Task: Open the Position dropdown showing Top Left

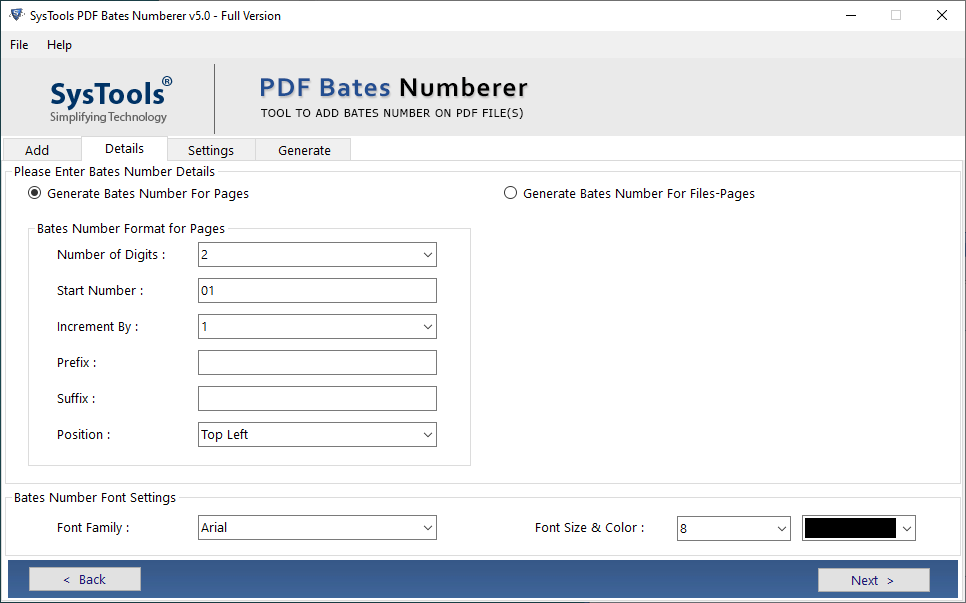Action: (317, 434)
